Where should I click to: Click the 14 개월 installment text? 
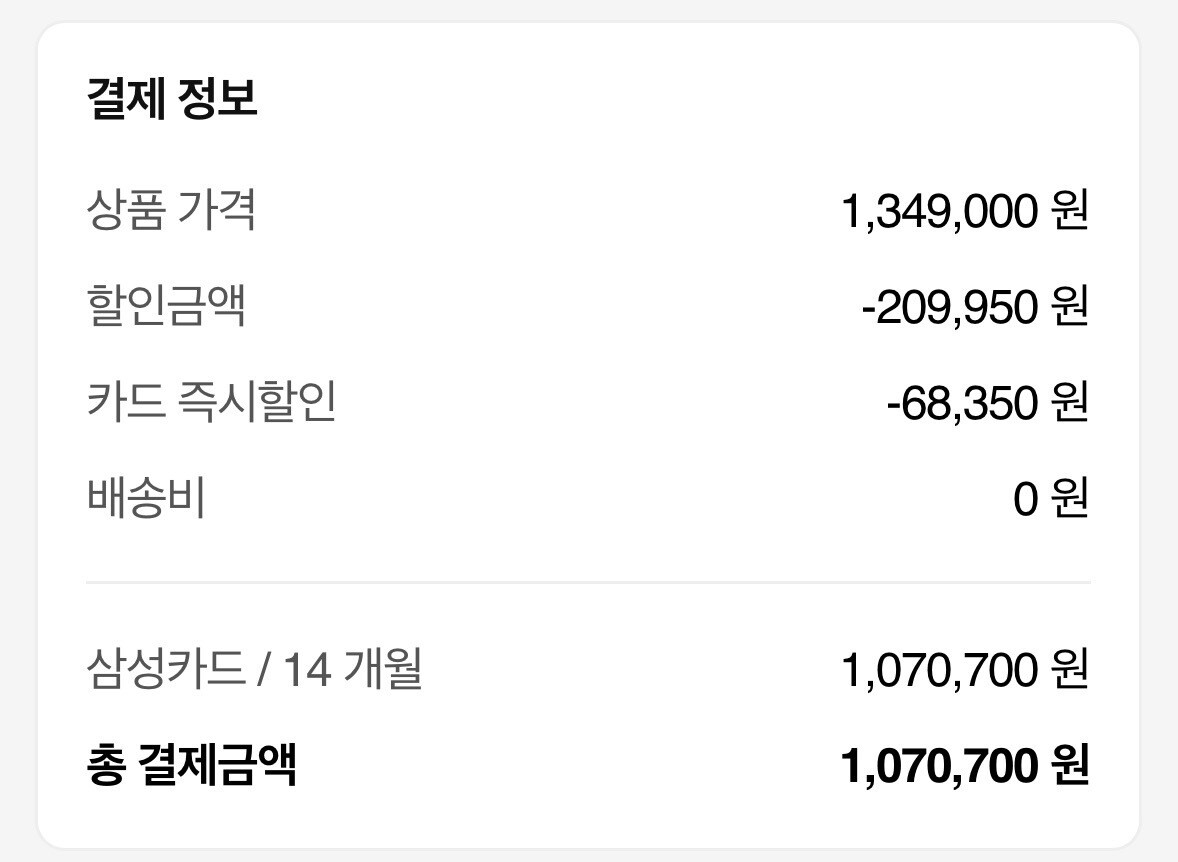(x=352, y=668)
